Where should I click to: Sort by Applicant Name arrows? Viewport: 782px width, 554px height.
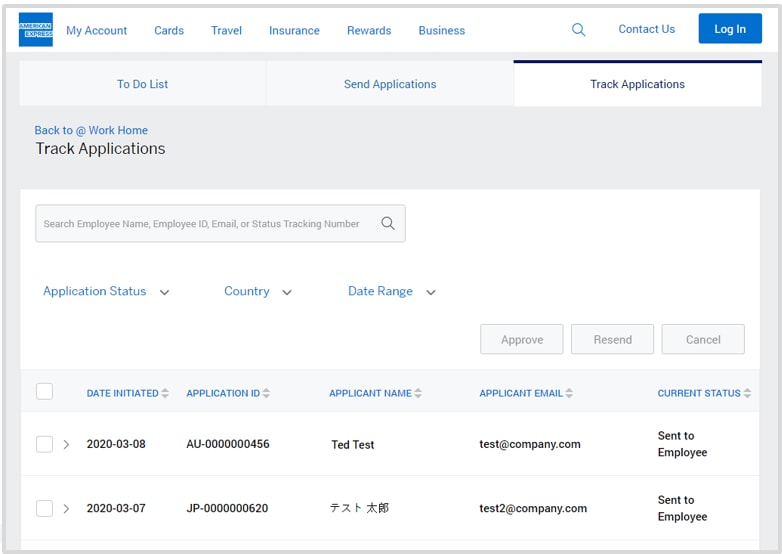(x=418, y=393)
